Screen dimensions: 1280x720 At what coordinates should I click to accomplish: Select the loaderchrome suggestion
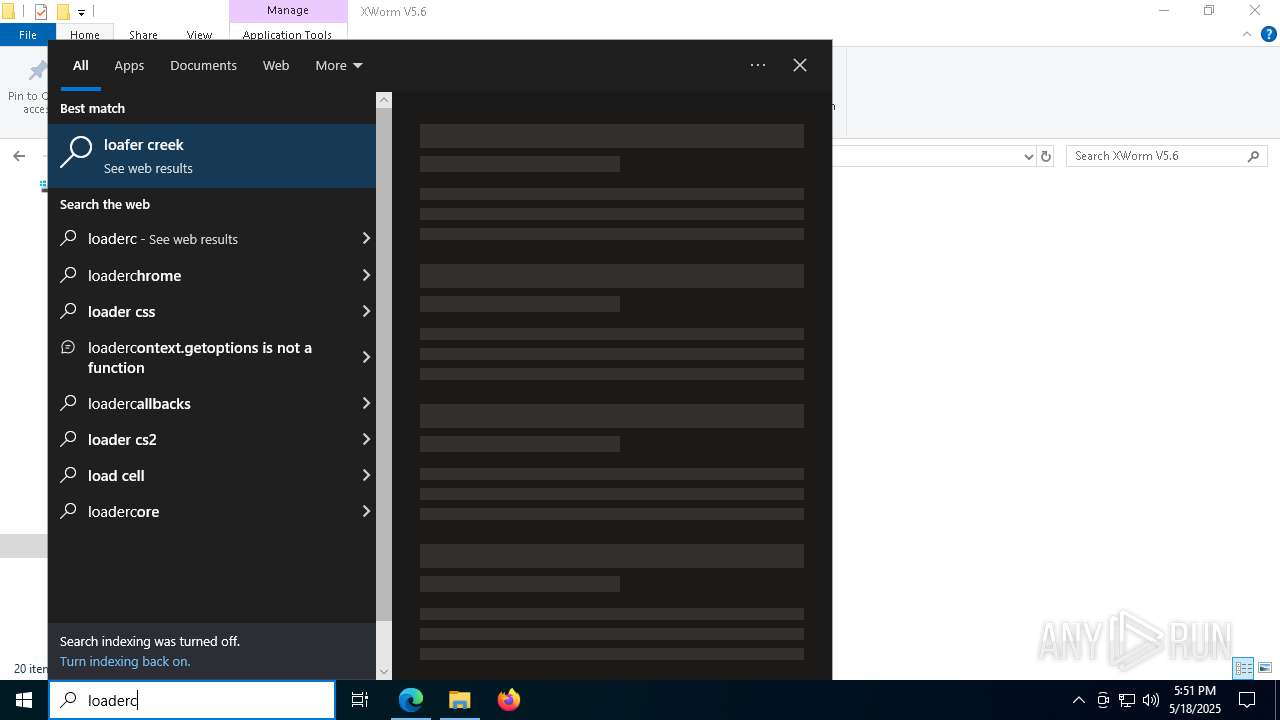[x=202, y=275]
